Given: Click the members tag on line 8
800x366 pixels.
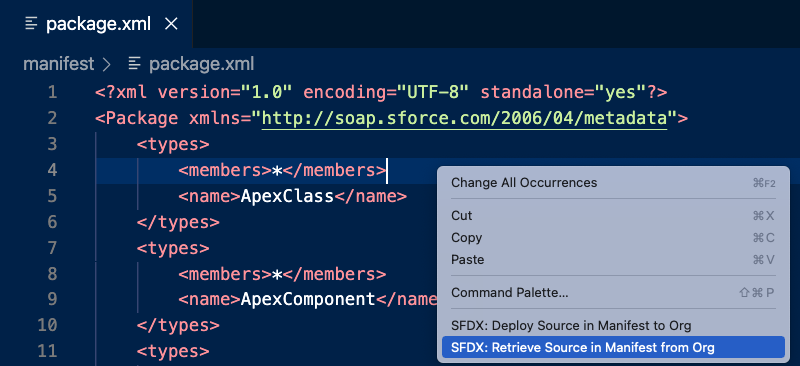Looking at the screenshot, I should pyautogui.click(x=282, y=274).
